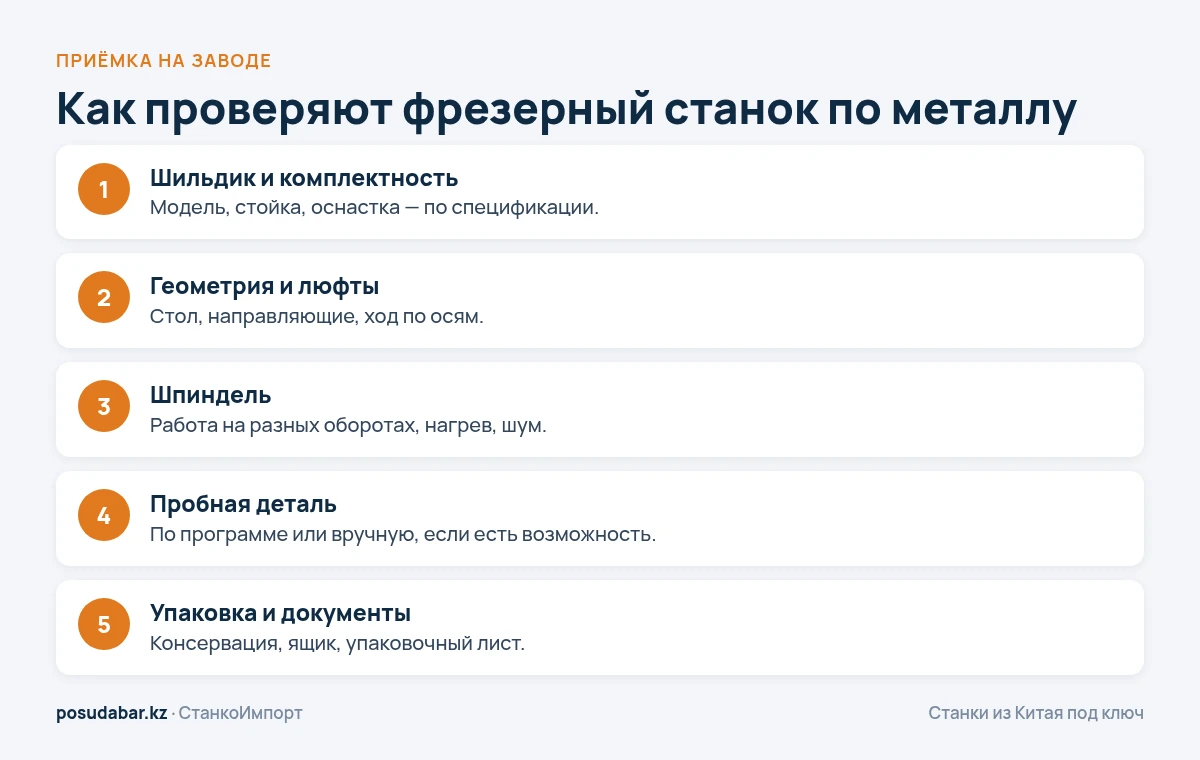Screen dimensions: 1200x760
Task: Click the main title 'Как проверяют фрезерный станок по металлу'
Action: coord(566,109)
